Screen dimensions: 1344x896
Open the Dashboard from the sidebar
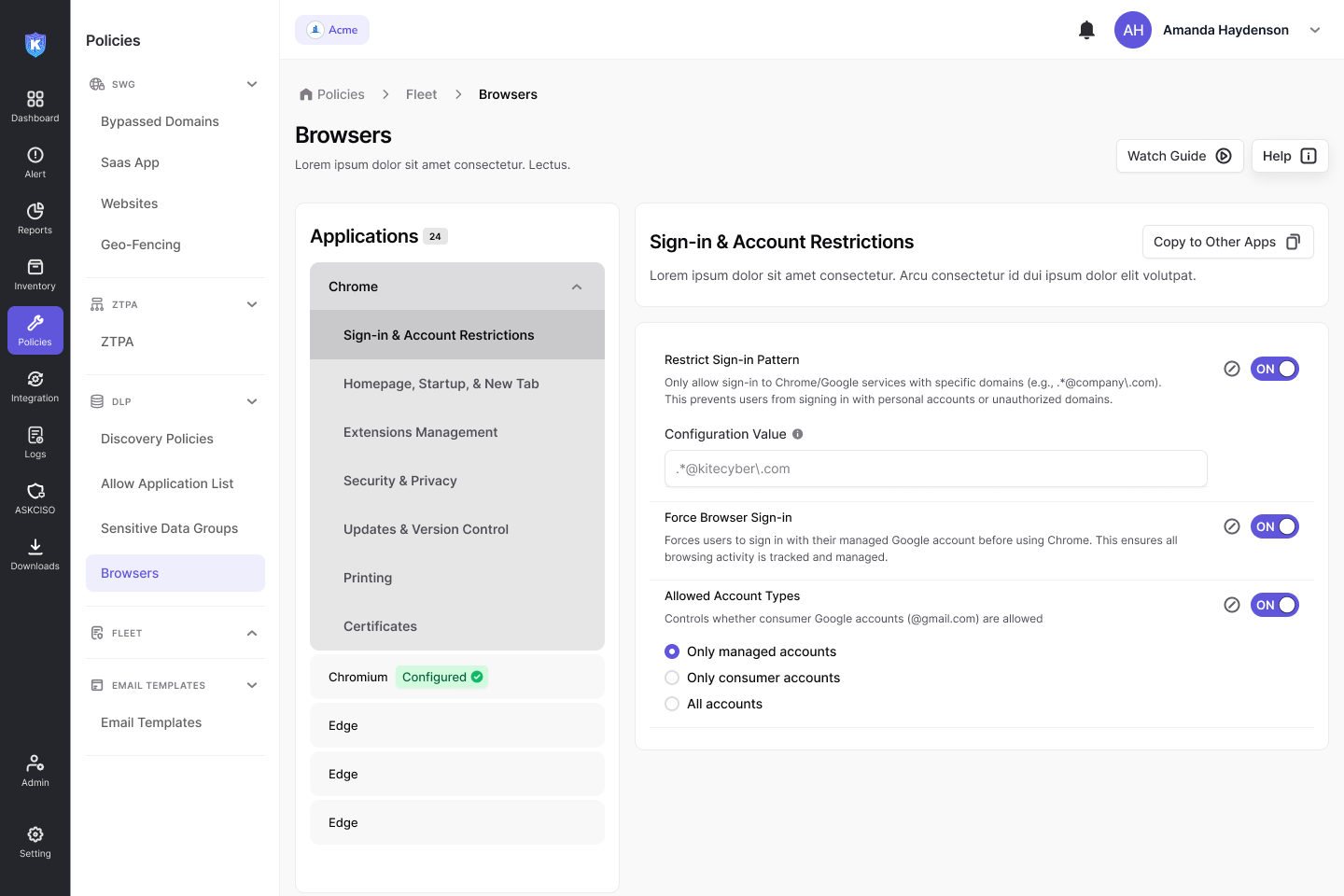pyautogui.click(x=35, y=105)
